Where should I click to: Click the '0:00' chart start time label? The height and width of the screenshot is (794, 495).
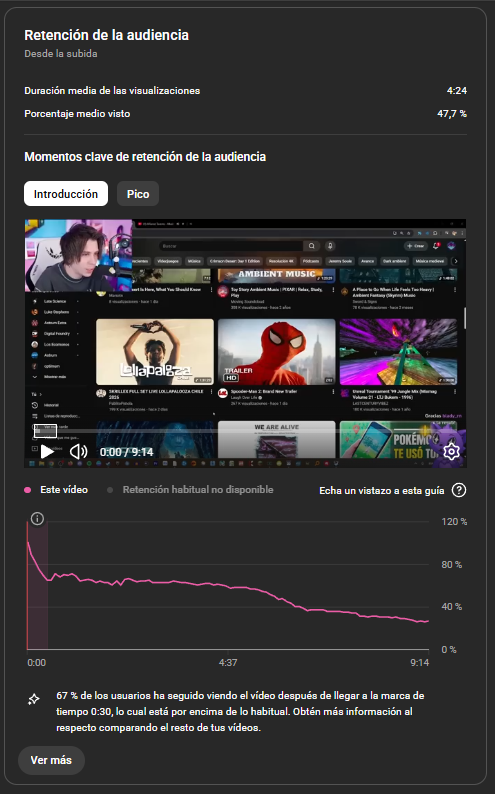[36, 662]
